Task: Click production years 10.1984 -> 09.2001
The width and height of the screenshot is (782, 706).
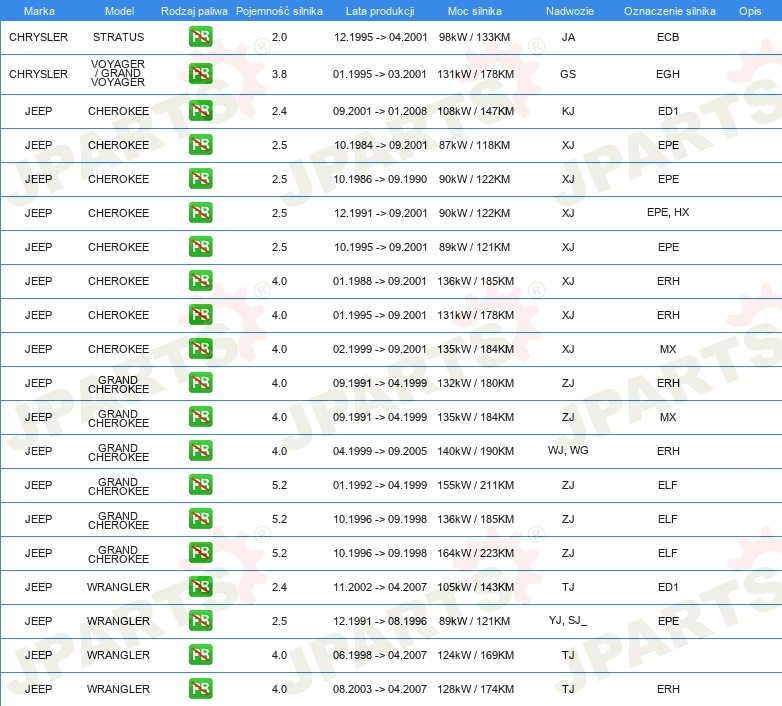Action: pyautogui.click(x=381, y=145)
